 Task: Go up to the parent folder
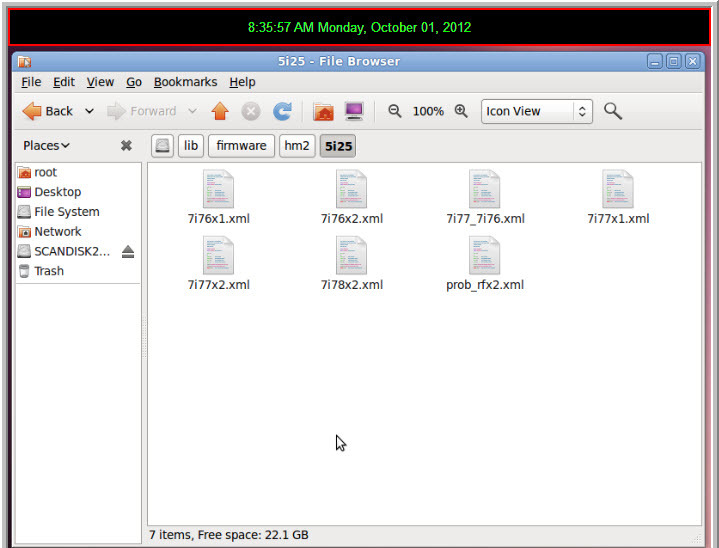coord(220,111)
